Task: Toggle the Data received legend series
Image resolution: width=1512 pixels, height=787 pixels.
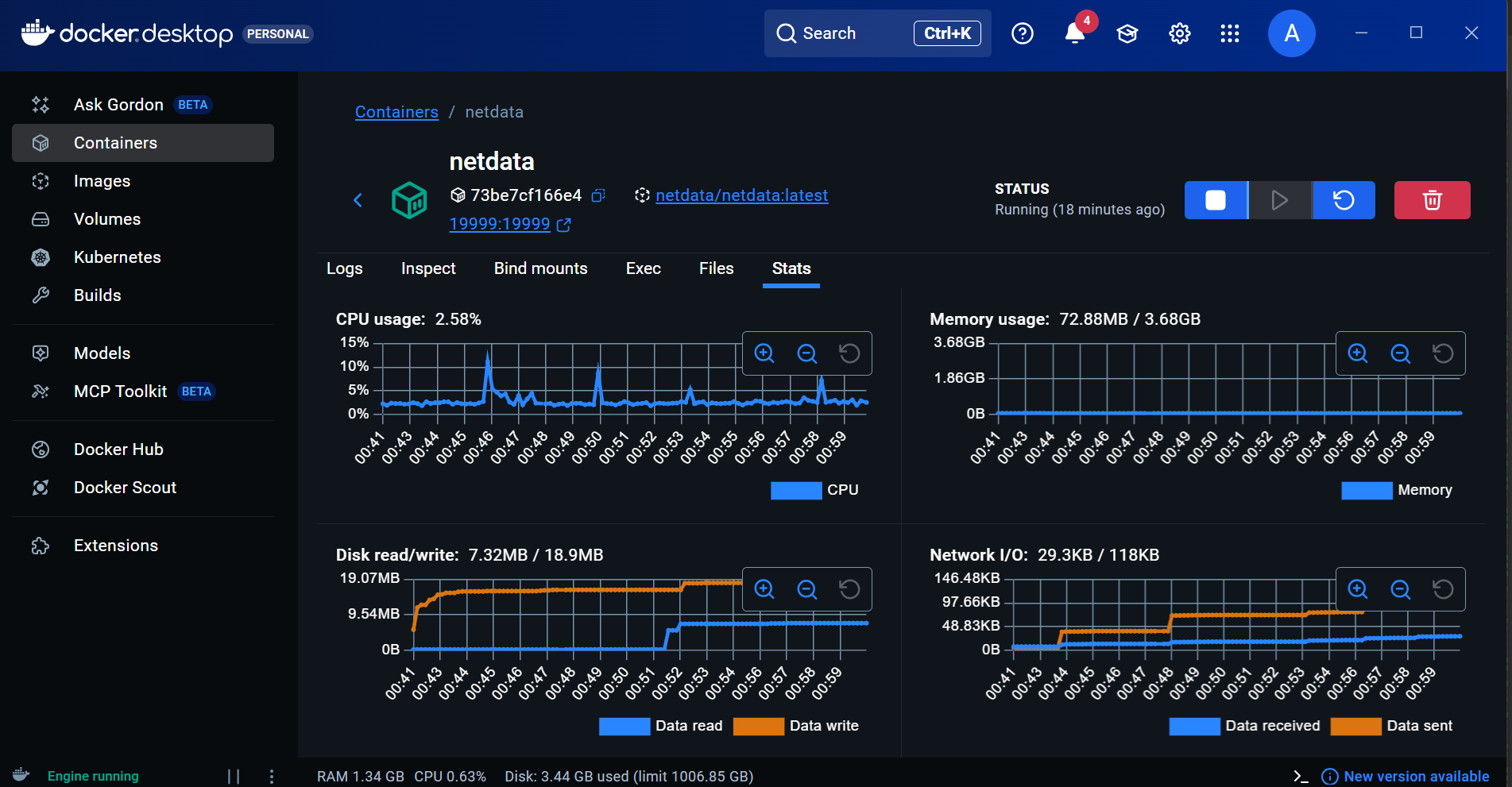Action: coord(1244,726)
